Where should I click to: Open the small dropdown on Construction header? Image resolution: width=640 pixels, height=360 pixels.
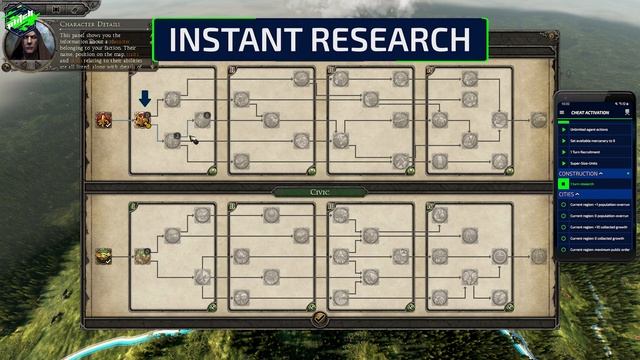point(628,174)
